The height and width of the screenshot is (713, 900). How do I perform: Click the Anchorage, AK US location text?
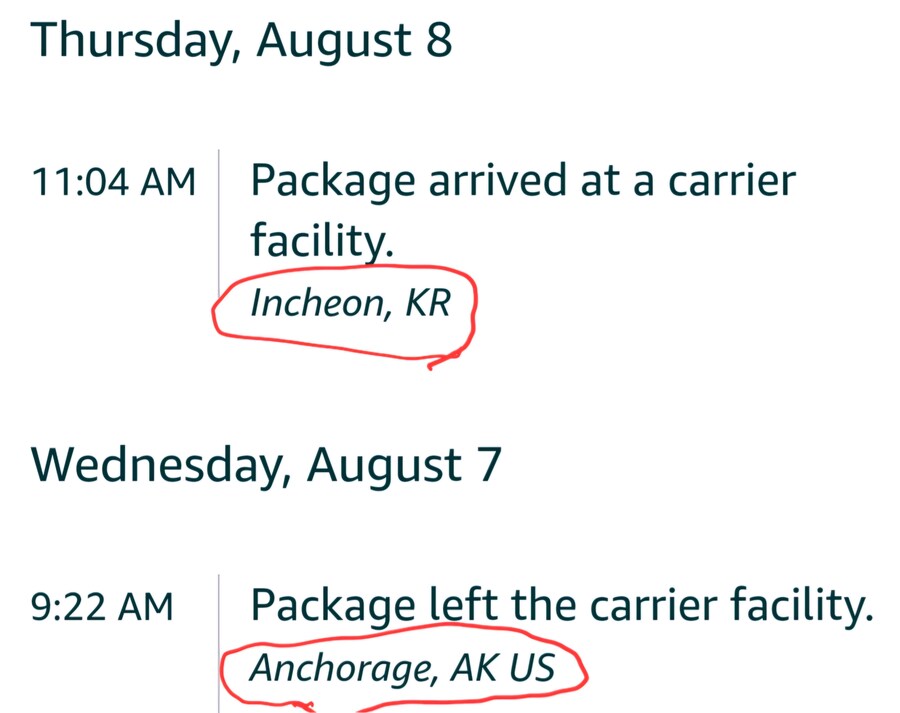tap(401, 668)
